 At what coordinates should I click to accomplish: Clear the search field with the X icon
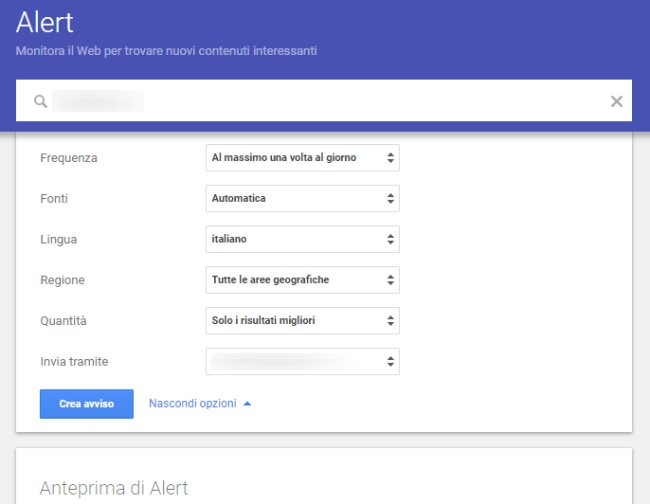pyautogui.click(x=616, y=101)
